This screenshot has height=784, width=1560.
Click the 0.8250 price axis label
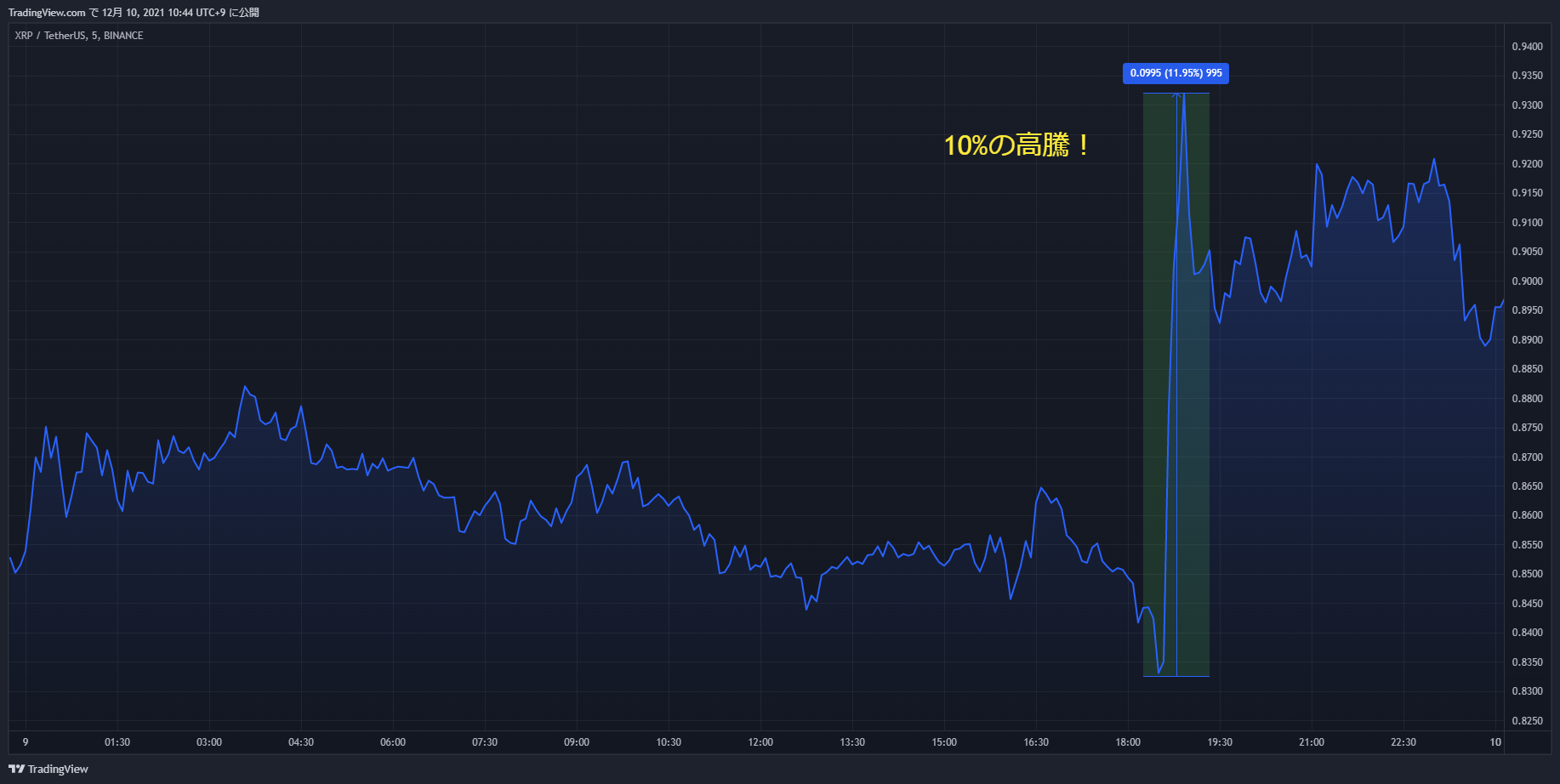[1527, 721]
